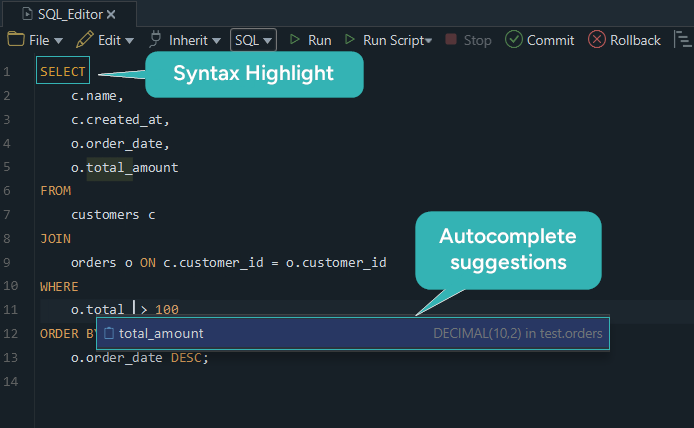This screenshot has height=428, width=694.
Task: Click o.total_amount on line 5
Action: click(124, 168)
